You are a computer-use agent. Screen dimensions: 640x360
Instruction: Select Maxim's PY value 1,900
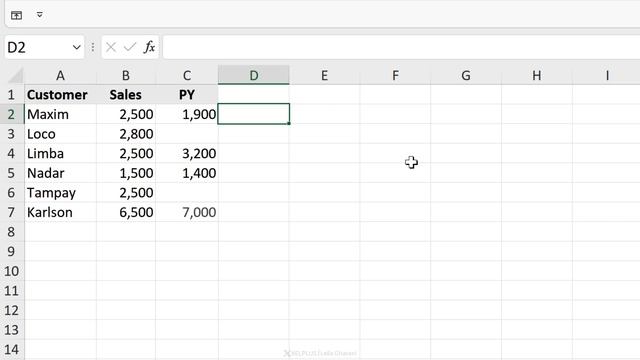[x=187, y=114]
